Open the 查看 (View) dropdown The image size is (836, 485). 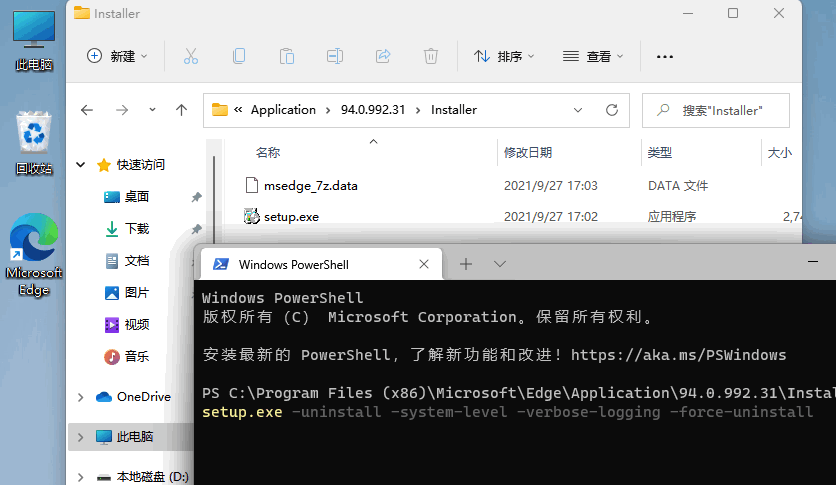[593, 56]
